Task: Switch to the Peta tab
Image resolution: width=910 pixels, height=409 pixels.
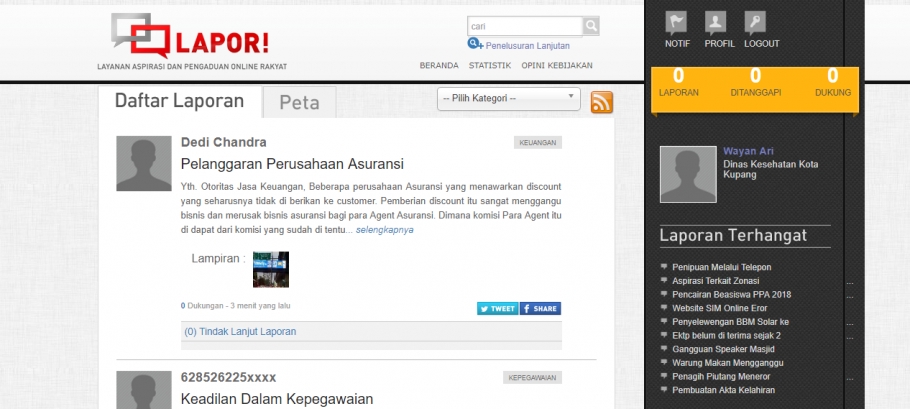Action: (299, 102)
